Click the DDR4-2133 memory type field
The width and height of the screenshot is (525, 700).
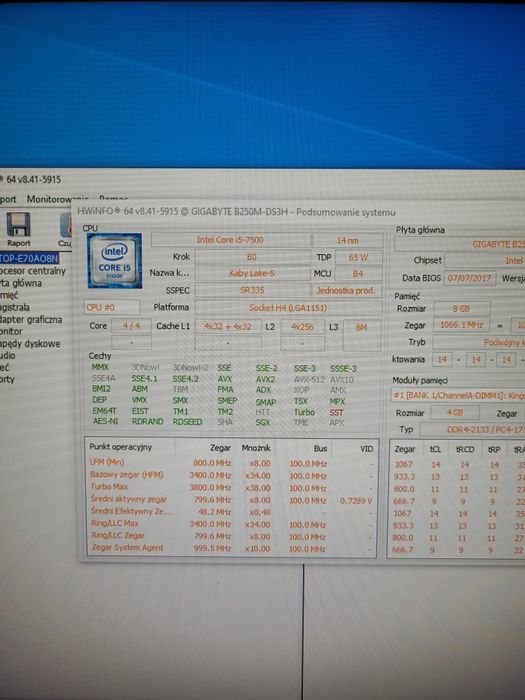click(473, 429)
